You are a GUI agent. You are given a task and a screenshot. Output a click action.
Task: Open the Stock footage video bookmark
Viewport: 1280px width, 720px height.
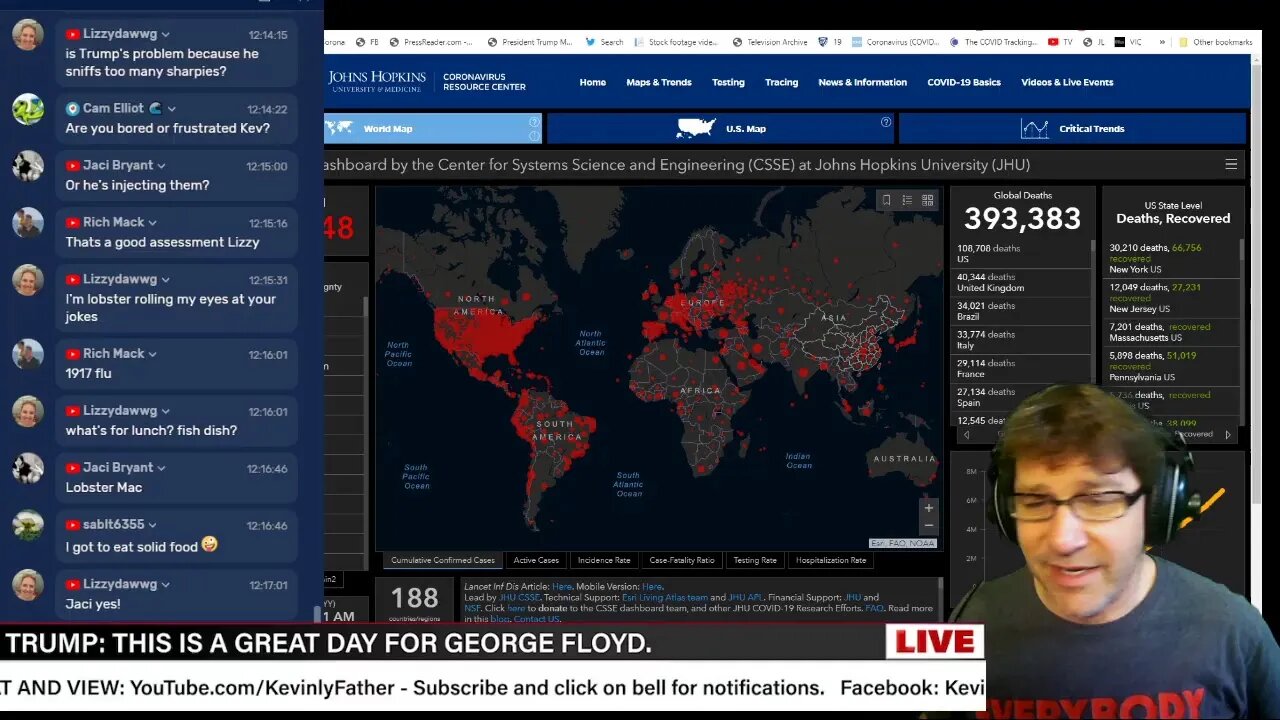pyautogui.click(x=676, y=42)
